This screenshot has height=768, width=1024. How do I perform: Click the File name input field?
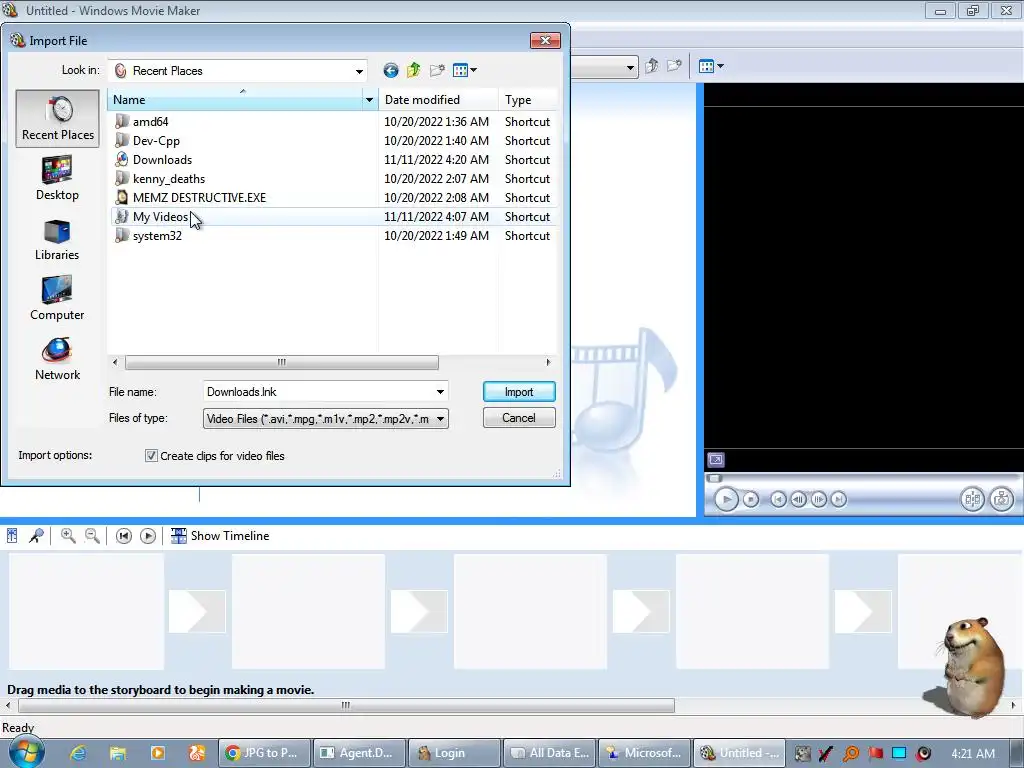(318, 392)
